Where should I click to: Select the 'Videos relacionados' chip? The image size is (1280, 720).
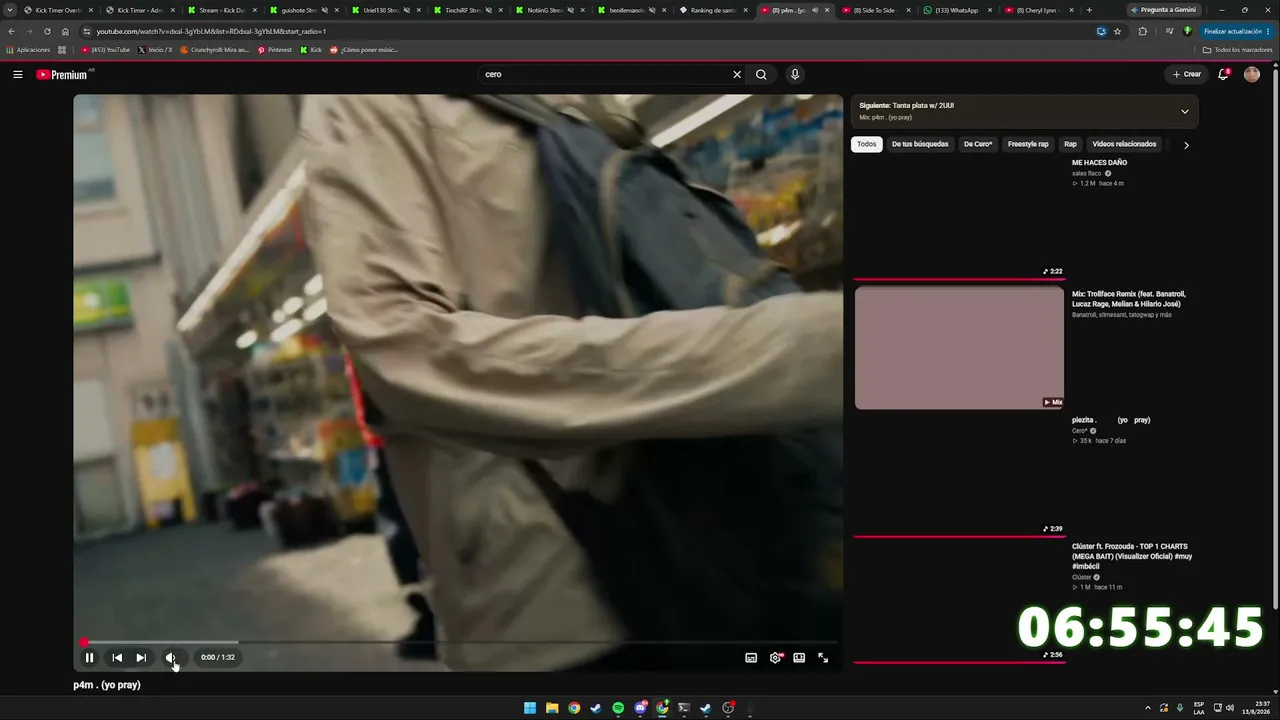[x=1124, y=144]
